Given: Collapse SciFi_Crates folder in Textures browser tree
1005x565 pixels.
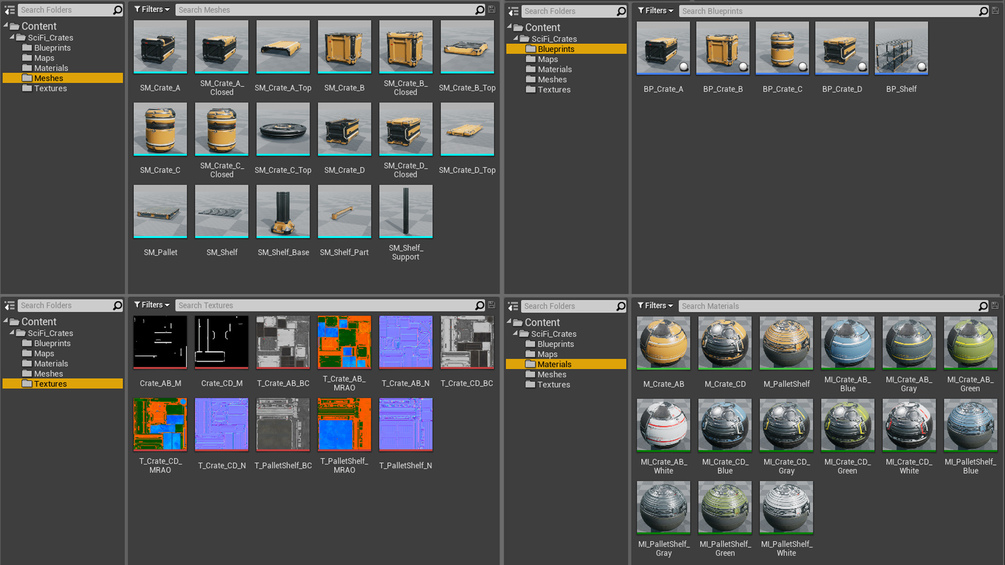Looking at the screenshot, I should [x=12, y=332].
